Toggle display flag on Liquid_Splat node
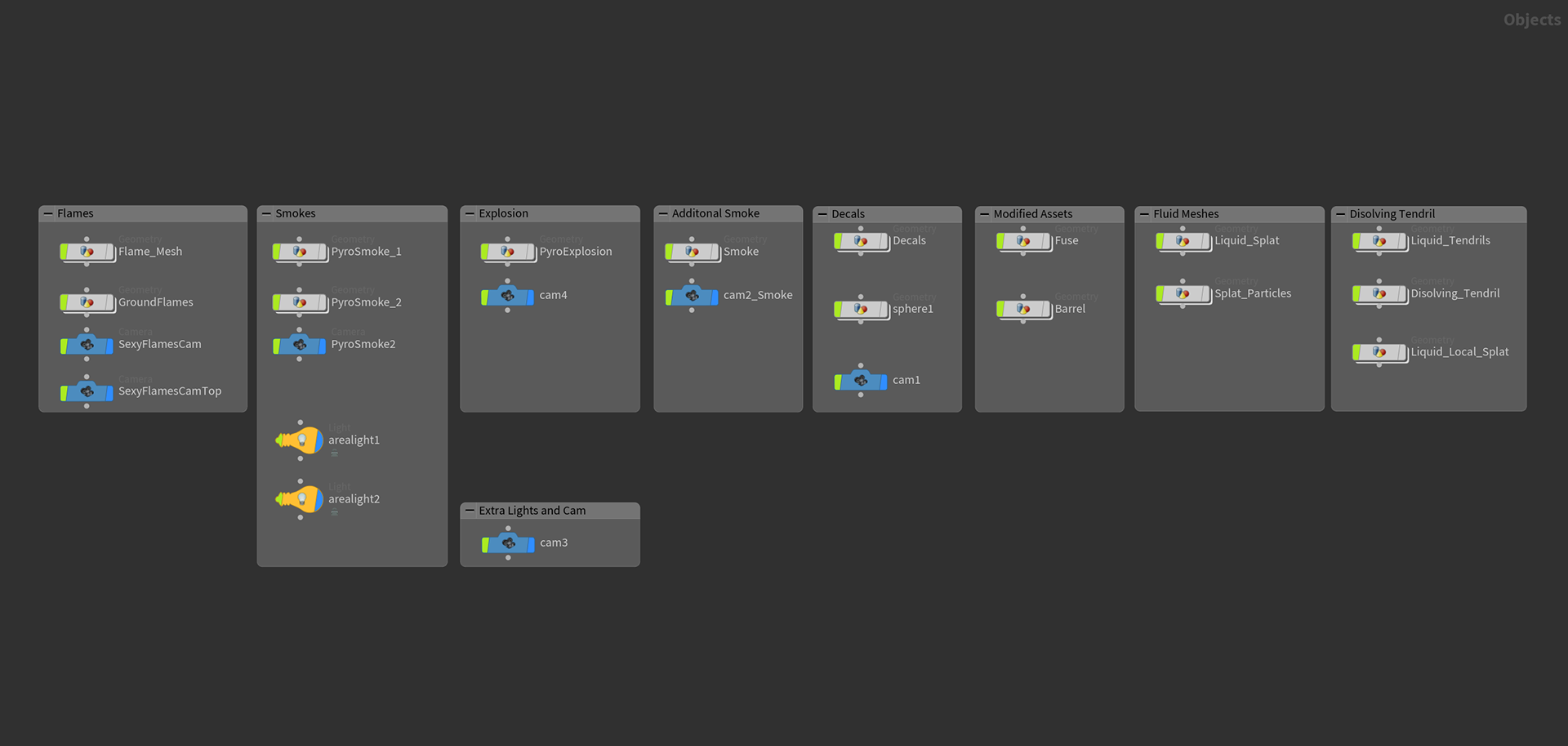Image resolution: width=1568 pixels, height=746 pixels. [x=1207, y=241]
